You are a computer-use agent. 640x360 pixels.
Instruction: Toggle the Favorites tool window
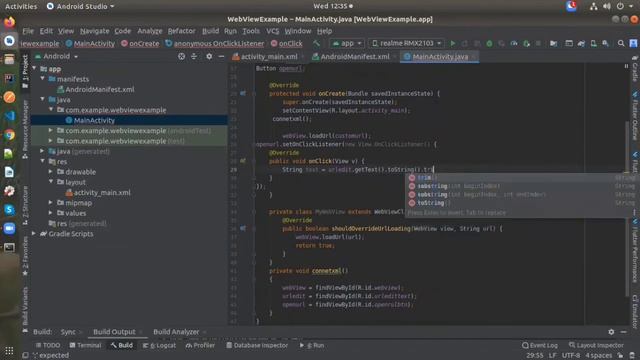point(25,256)
